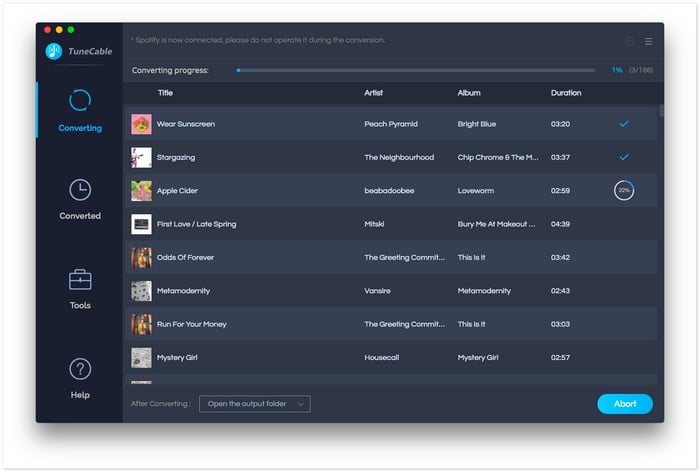Select the Metamodernity song title
The height and width of the screenshot is (472, 700).
[183, 291]
